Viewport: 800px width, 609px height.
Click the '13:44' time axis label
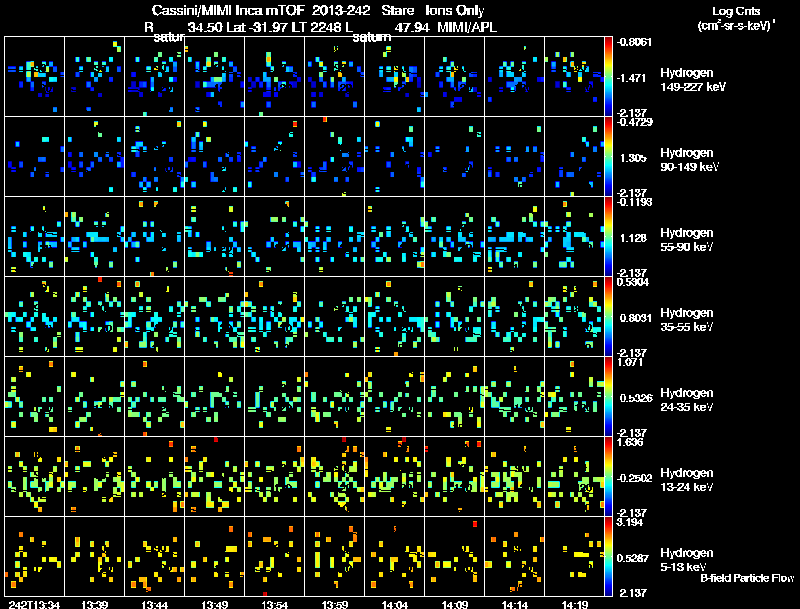click(155, 605)
